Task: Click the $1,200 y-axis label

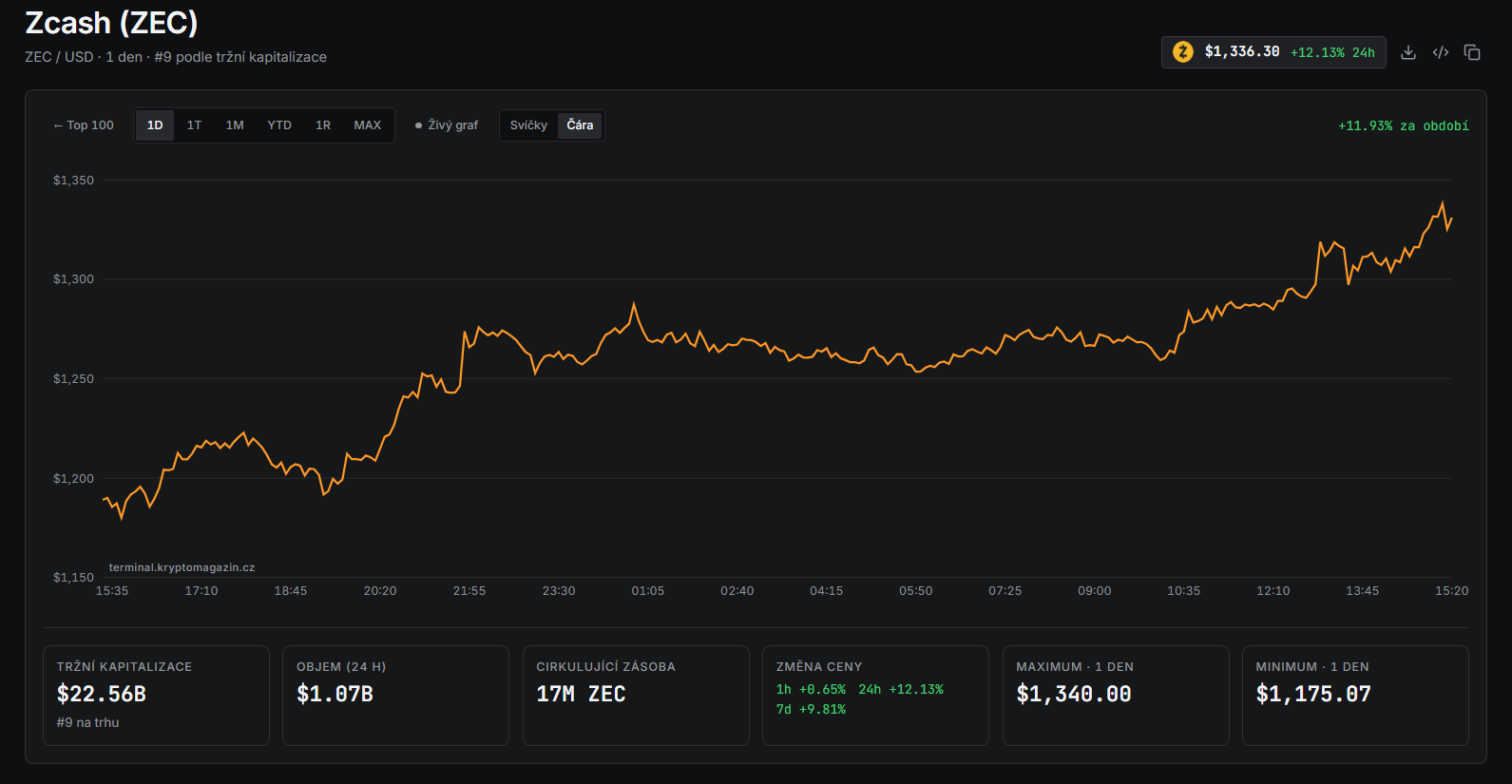Action: point(73,479)
